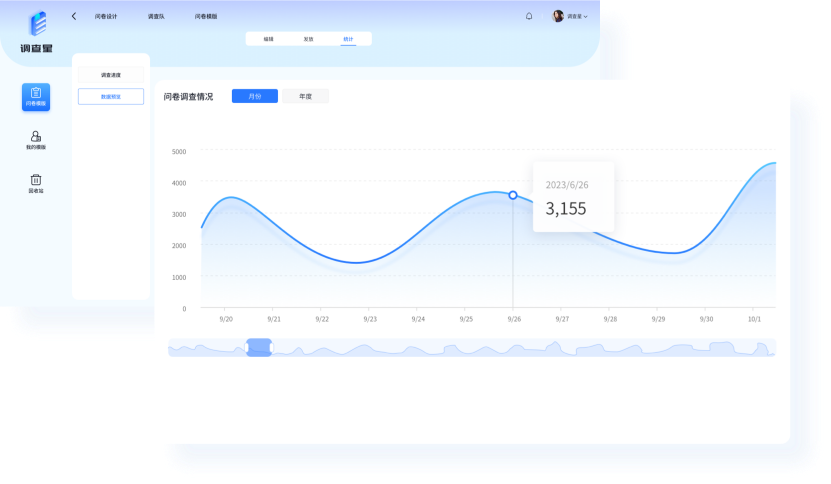Switch to the 编辑 tab

click(x=268, y=39)
